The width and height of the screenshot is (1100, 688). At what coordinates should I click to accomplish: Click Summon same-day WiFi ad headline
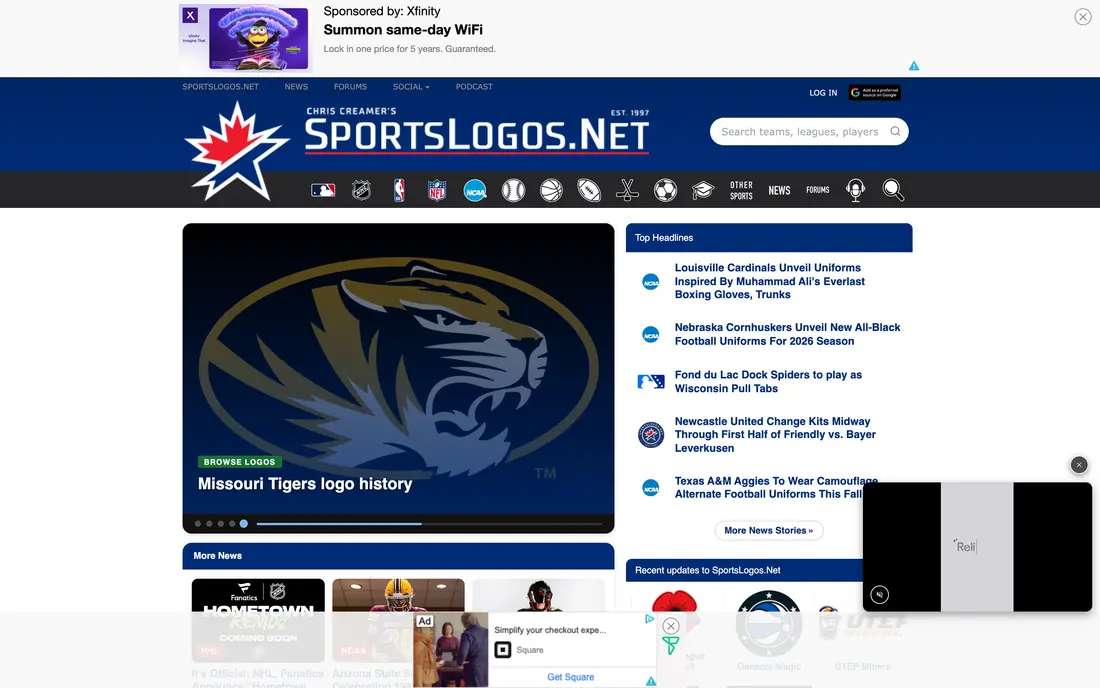coord(403,29)
